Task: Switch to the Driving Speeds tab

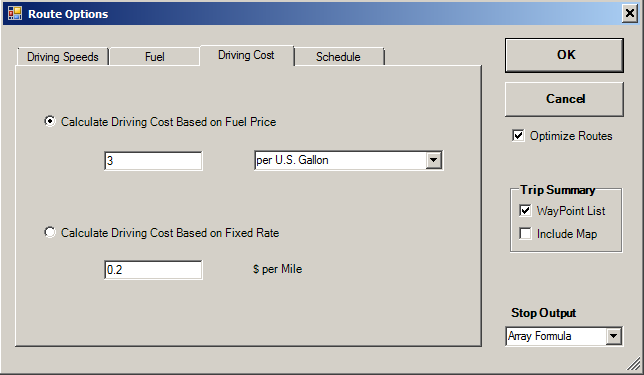Action: [63, 57]
